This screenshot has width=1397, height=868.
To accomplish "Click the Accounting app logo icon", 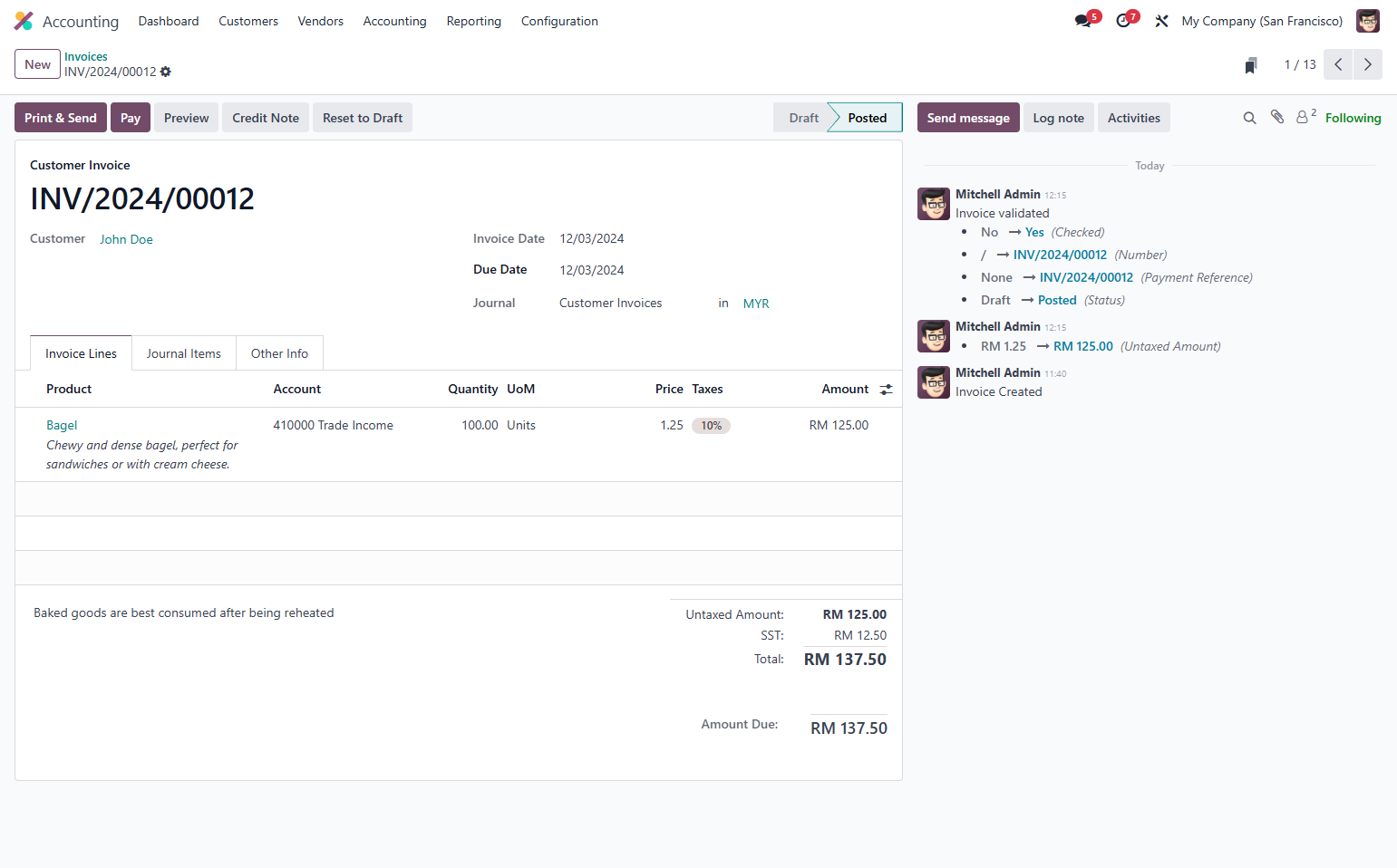I will [24, 21].
